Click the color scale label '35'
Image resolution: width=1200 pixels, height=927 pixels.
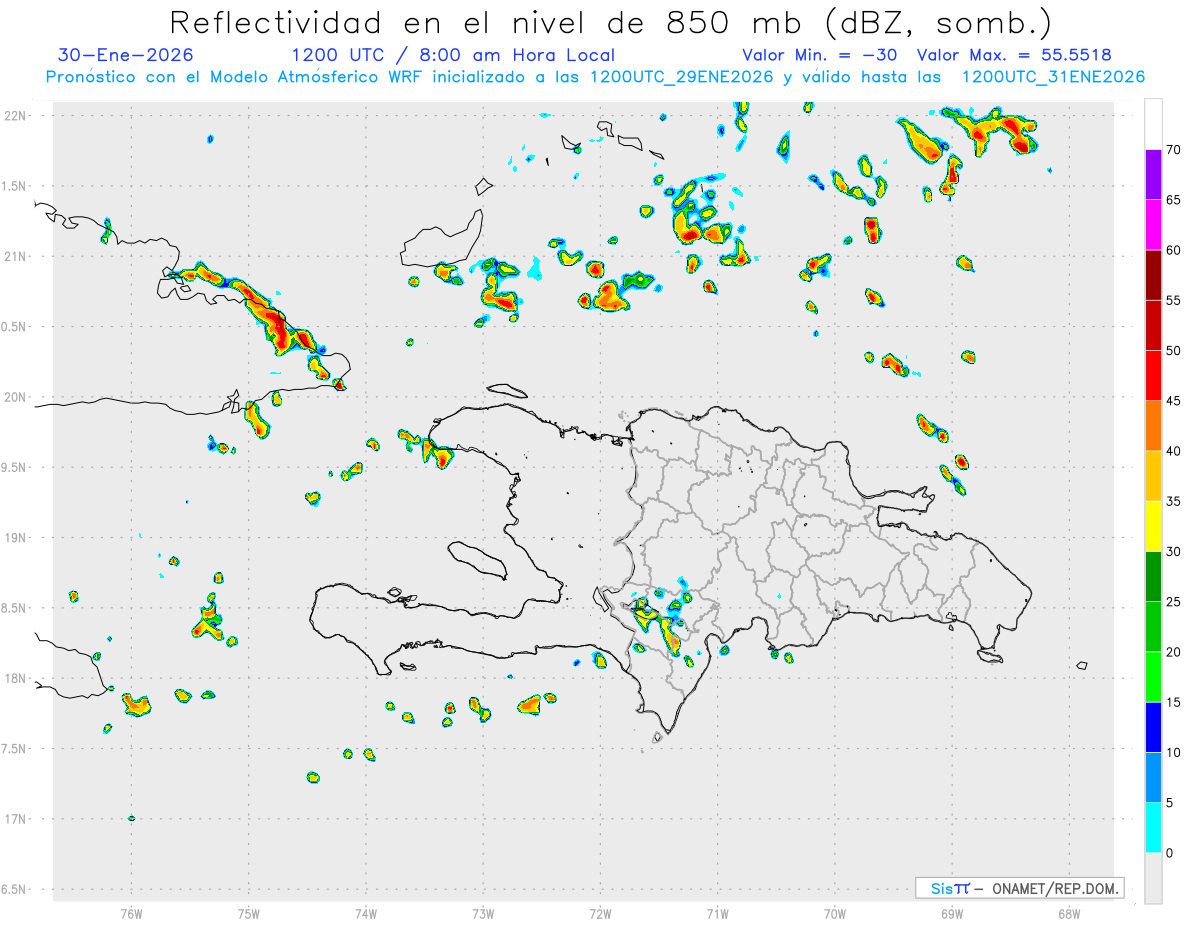[1173, 501]
